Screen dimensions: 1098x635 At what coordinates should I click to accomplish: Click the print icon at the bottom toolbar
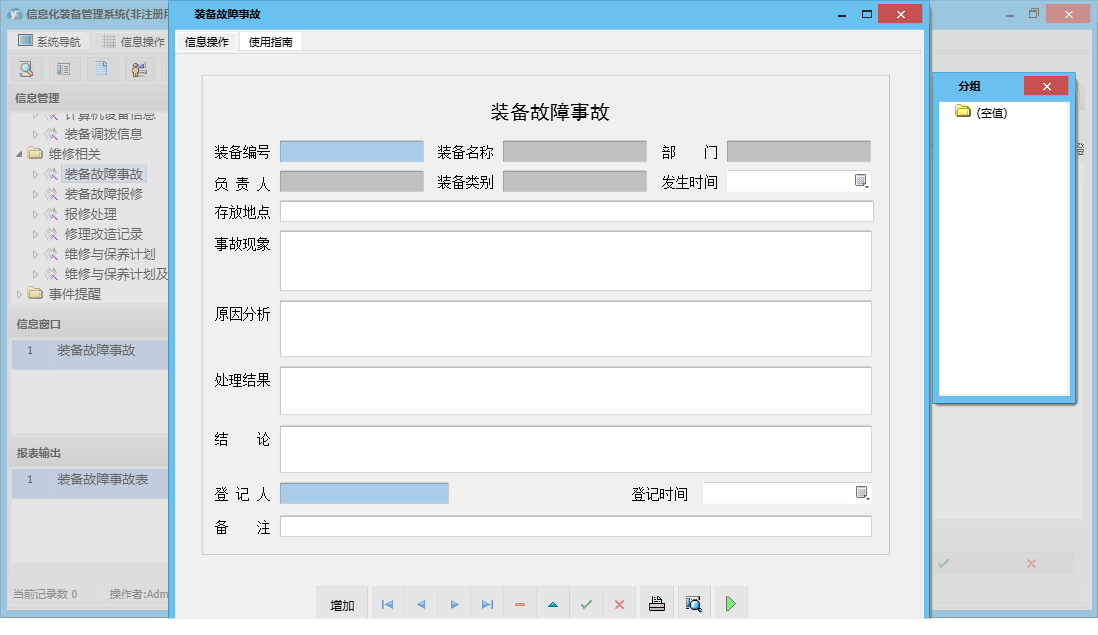(656, 602)
